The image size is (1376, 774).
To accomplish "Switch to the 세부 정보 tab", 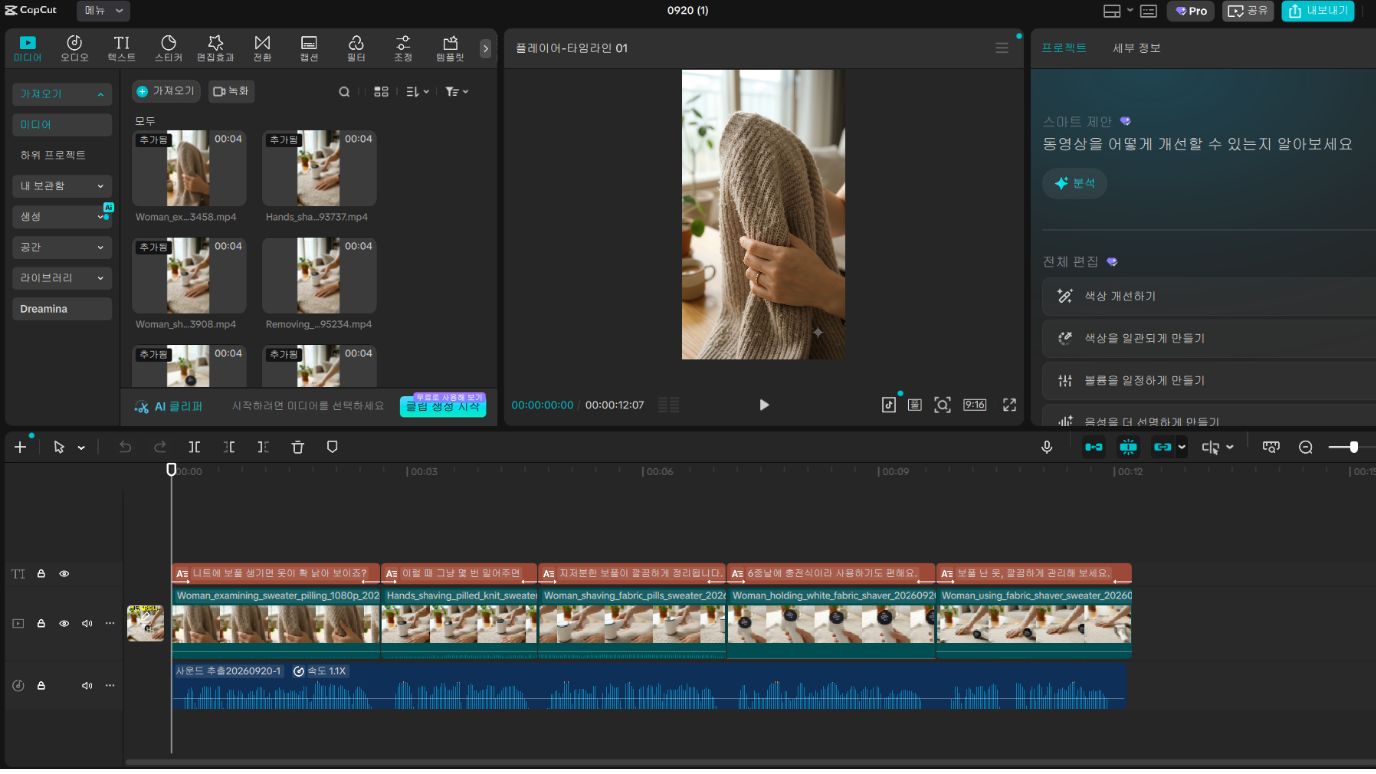I will [1137, 48].
